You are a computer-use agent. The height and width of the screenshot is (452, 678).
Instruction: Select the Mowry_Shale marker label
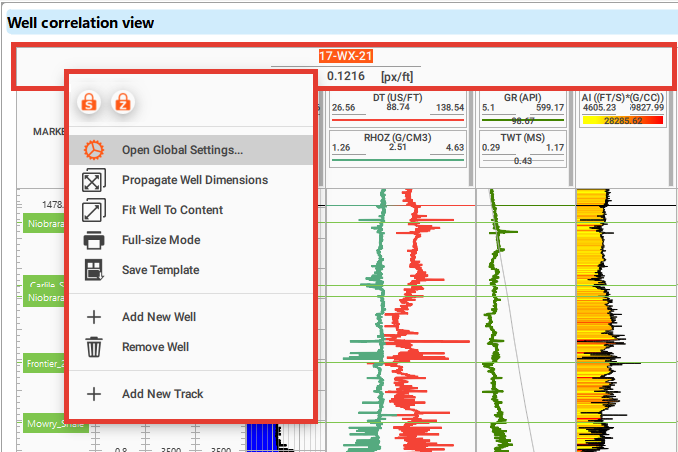point(55,423)
